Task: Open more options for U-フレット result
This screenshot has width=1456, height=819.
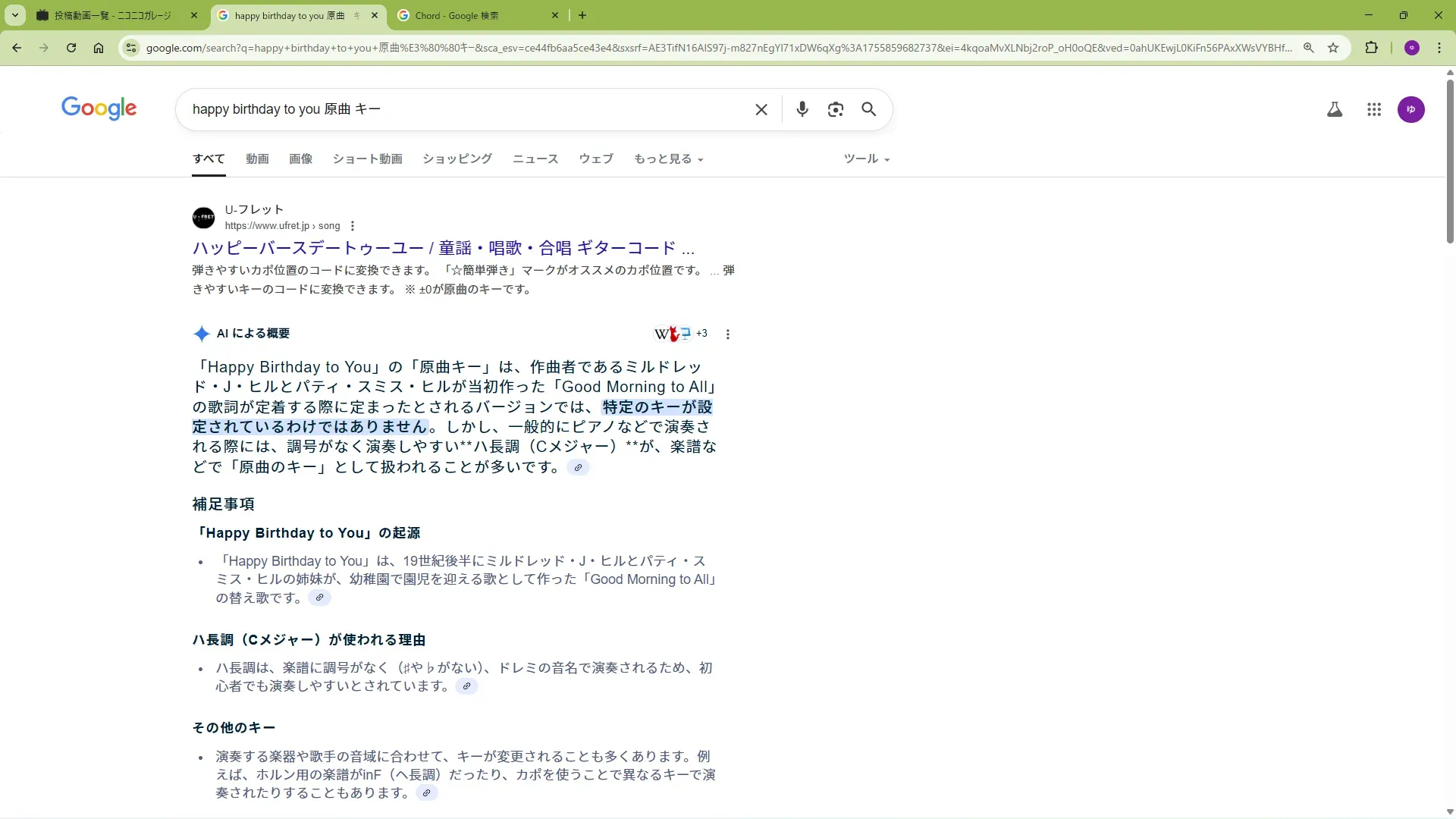Action: tap(353, 226)
